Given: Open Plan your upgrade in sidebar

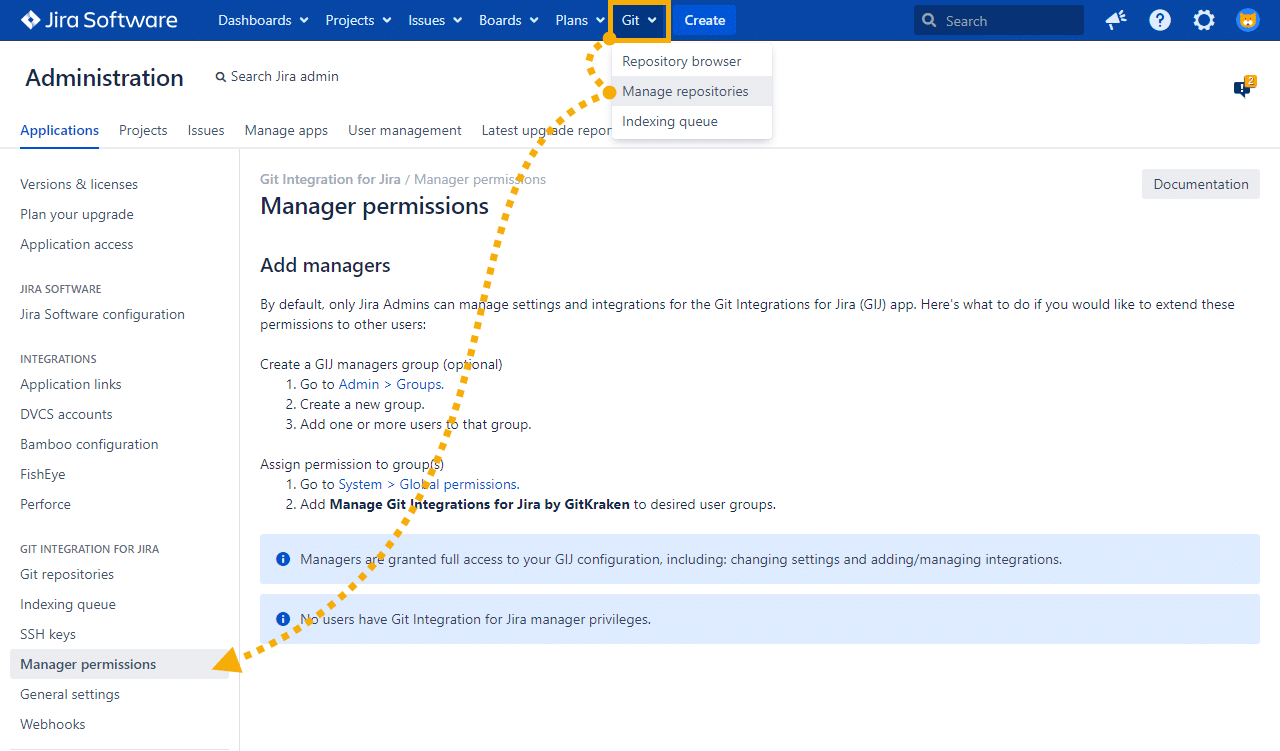Looking at the screenshot, I should click(x=77, y=214).
